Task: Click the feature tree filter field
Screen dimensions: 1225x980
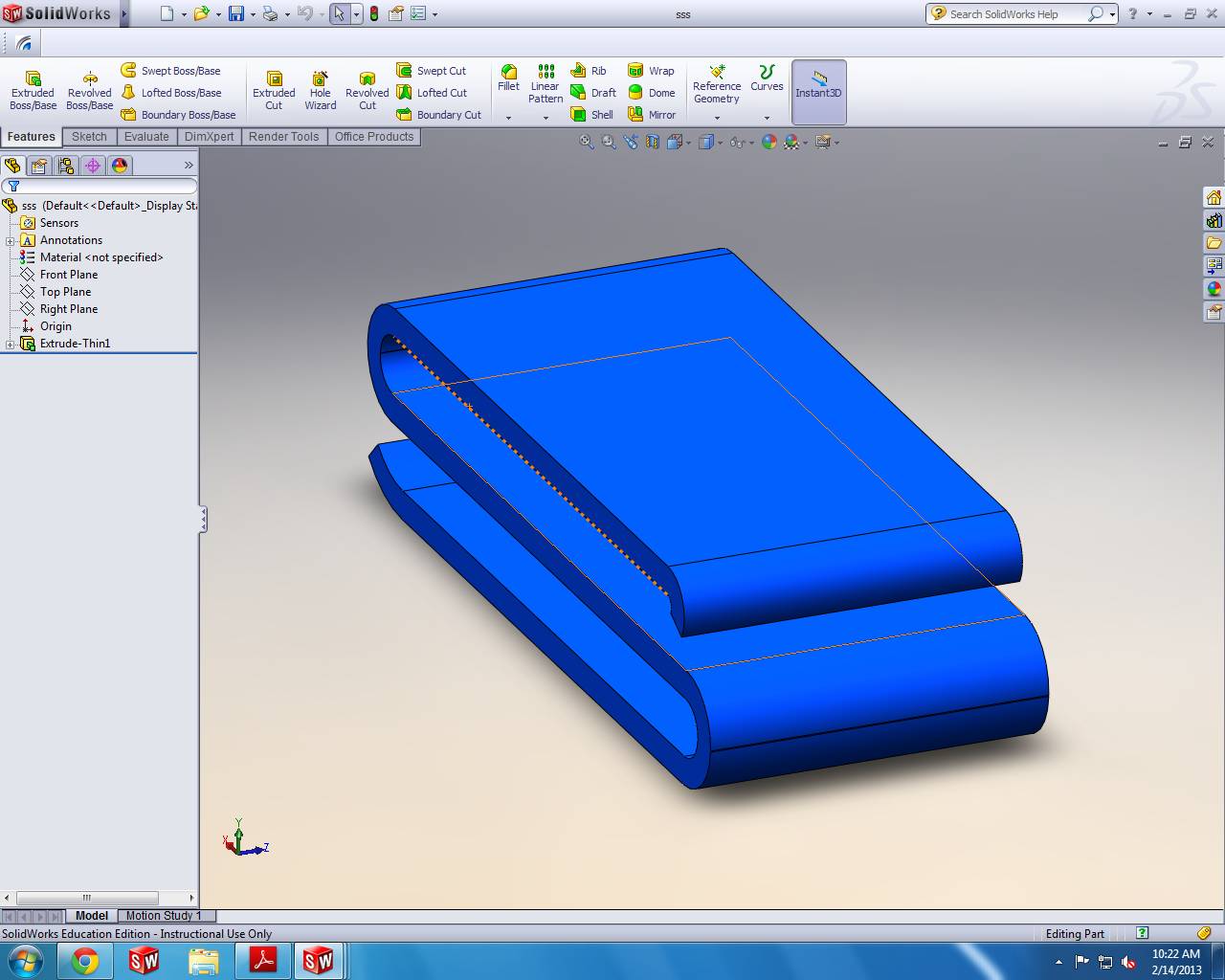Action: pyautogui.click(x=100, y=187)
